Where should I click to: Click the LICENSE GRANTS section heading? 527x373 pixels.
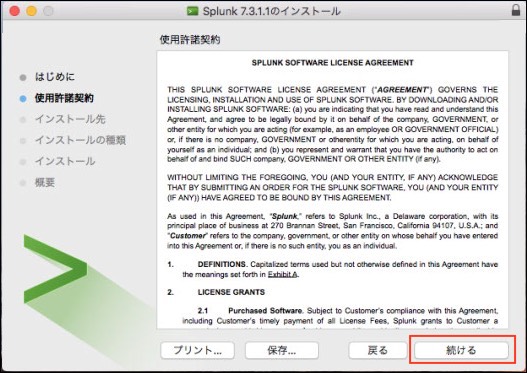tap(231, 292)
